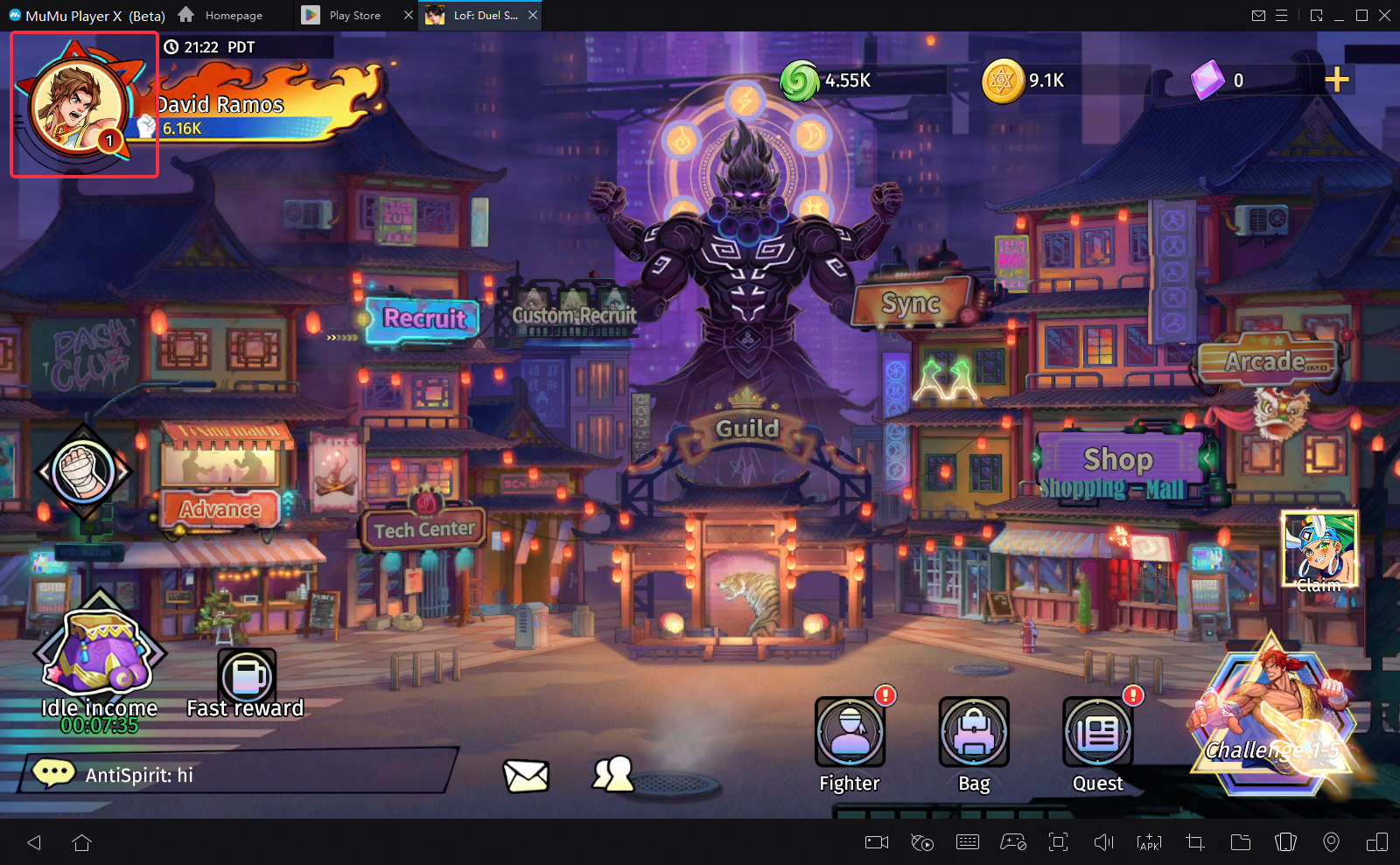Toggle fullscreen mode in toolbar
Viewport: 1400px width, 865px height.
[1059, 842]
